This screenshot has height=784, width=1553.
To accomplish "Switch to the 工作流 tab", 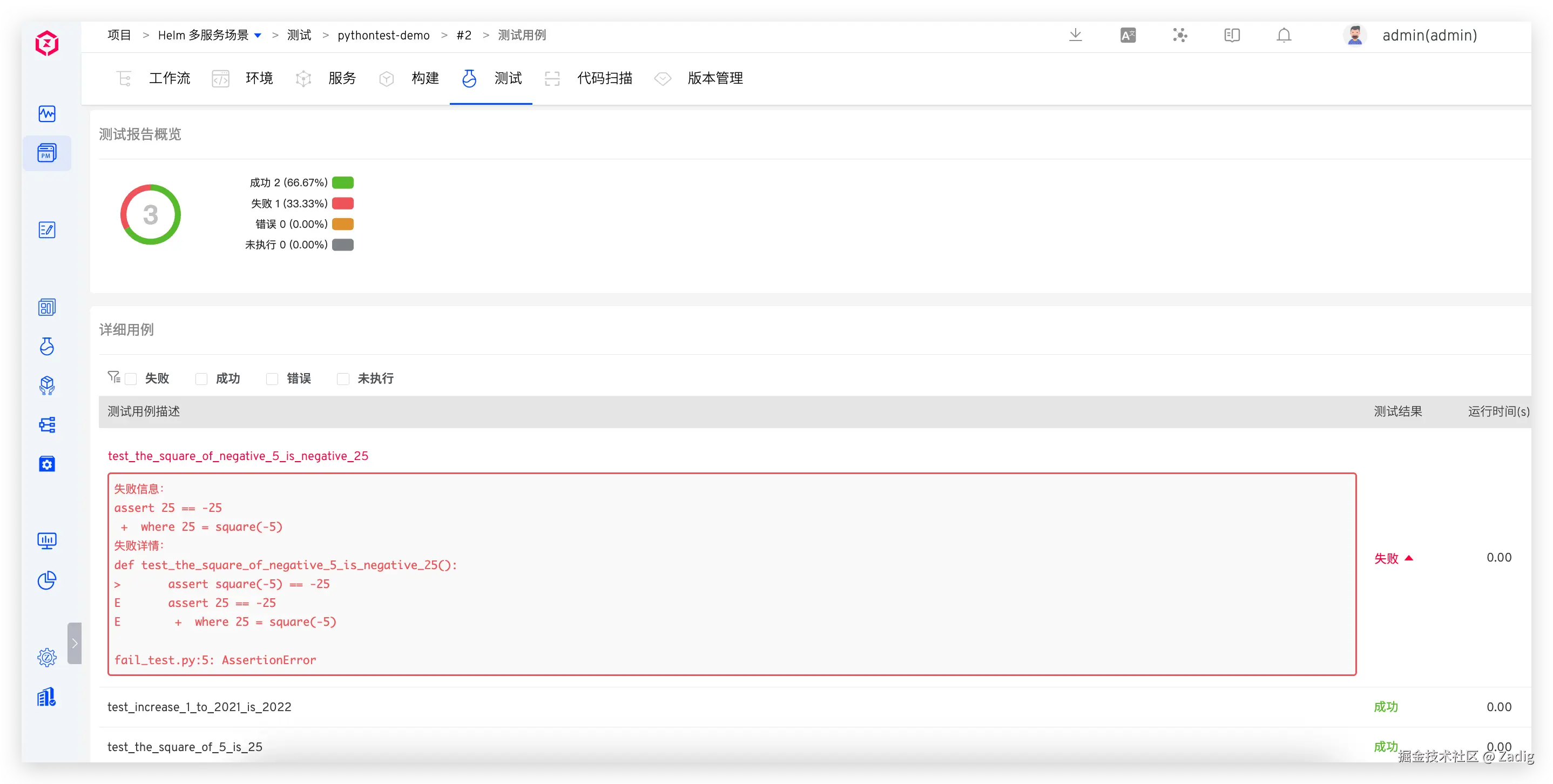I will 169,78.
